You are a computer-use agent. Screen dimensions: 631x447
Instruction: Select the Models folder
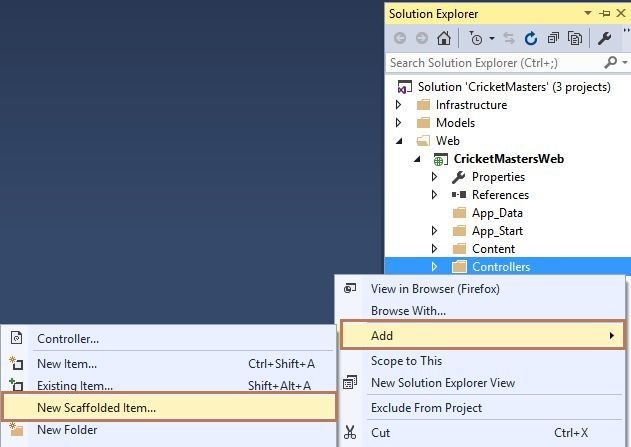click(455, 123)
